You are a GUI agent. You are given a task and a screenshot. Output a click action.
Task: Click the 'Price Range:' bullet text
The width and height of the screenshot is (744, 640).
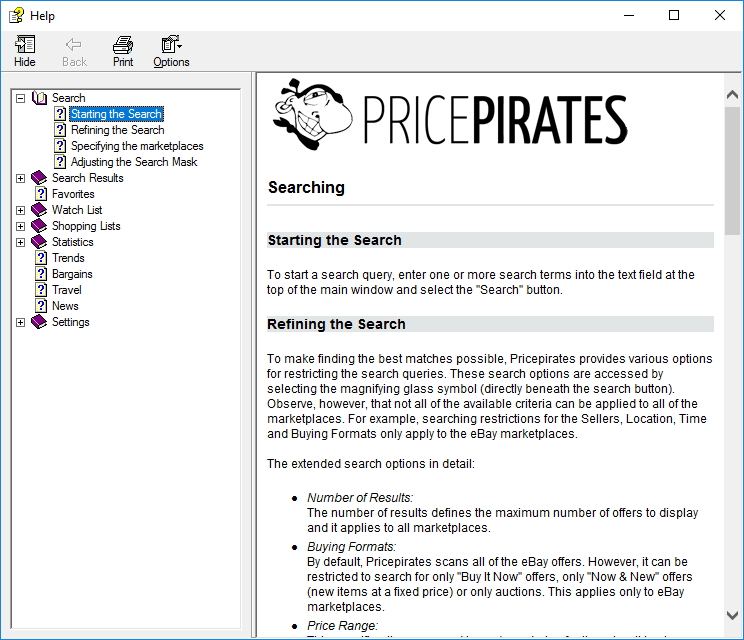click(x=343, y=626)
